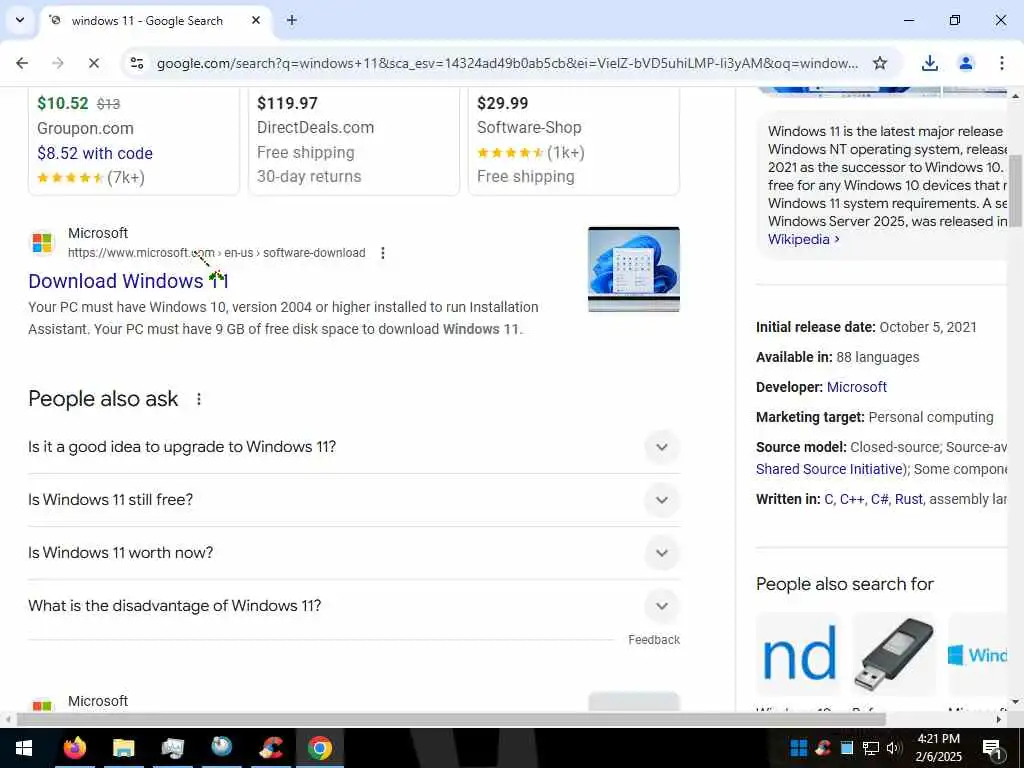Open USB flash drive related search thumbnail
Image resolution: width=1024 pixels, height=768 pixels.
click(x=894, y=654)
